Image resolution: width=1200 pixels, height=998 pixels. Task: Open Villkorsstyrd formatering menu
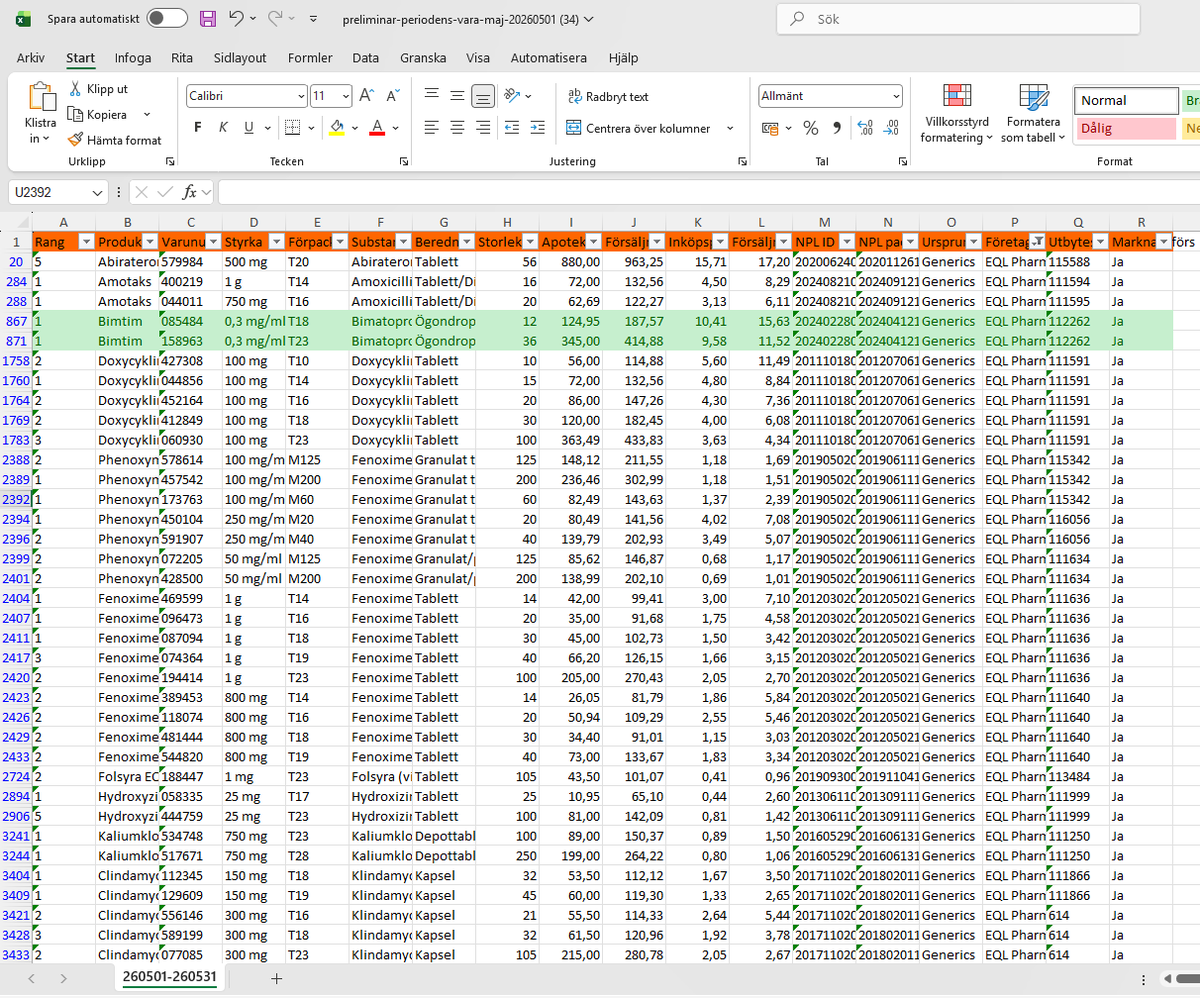957,115
